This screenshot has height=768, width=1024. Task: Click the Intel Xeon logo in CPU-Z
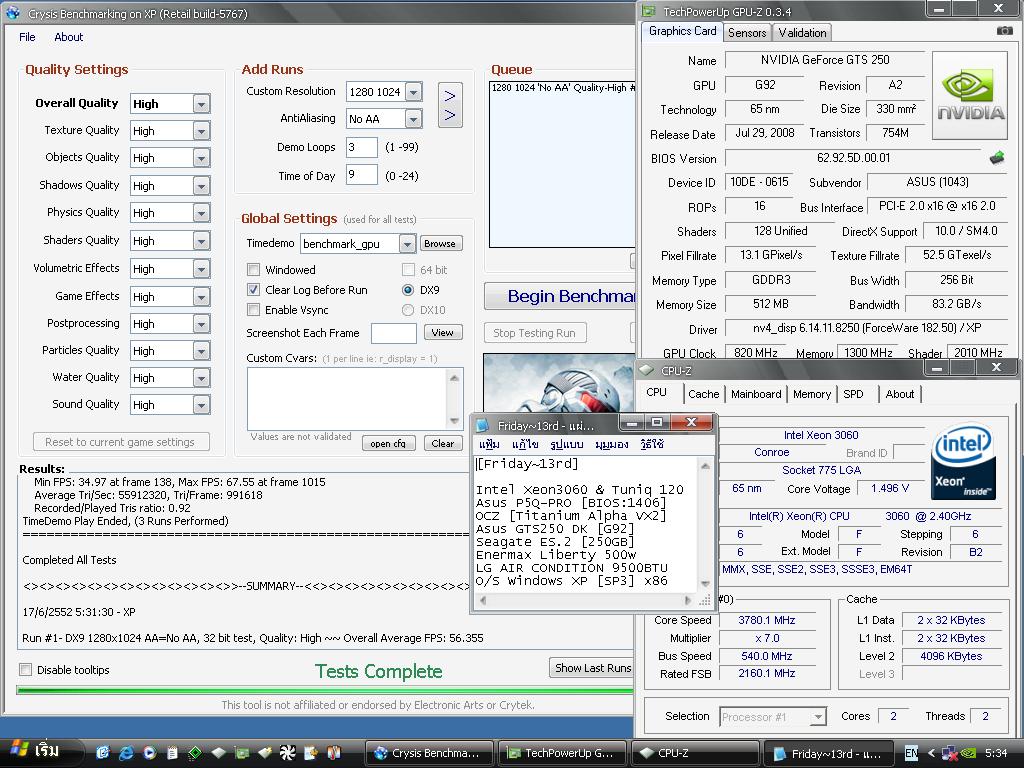(963, 462)
